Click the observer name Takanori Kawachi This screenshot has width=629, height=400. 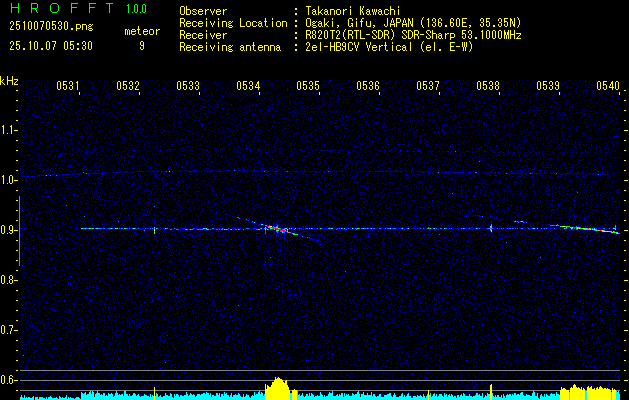click(353, 11)
